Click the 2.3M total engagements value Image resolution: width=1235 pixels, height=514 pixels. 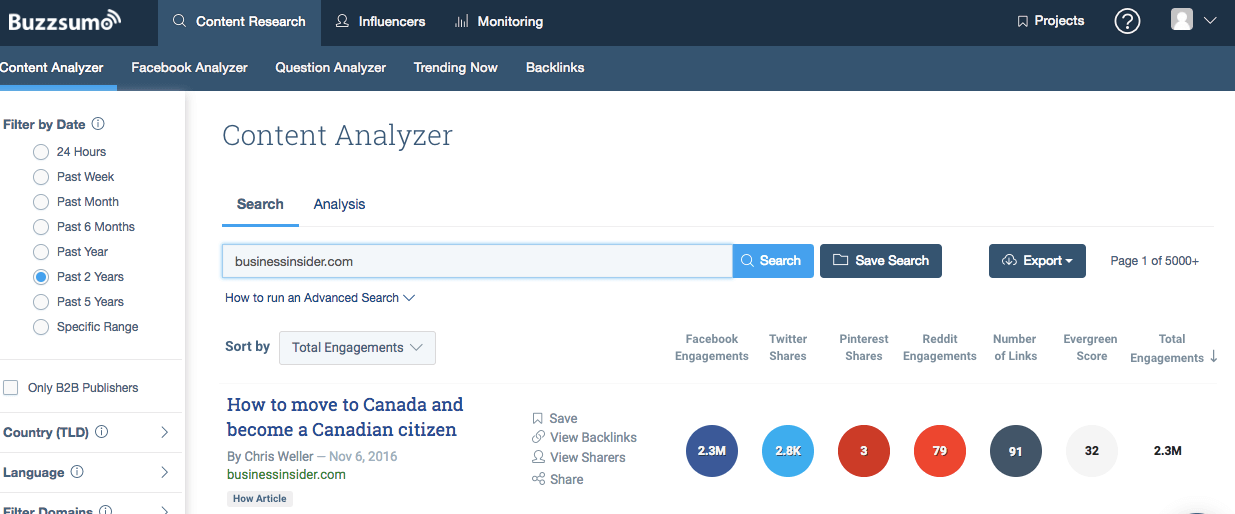coord(1168,451)
